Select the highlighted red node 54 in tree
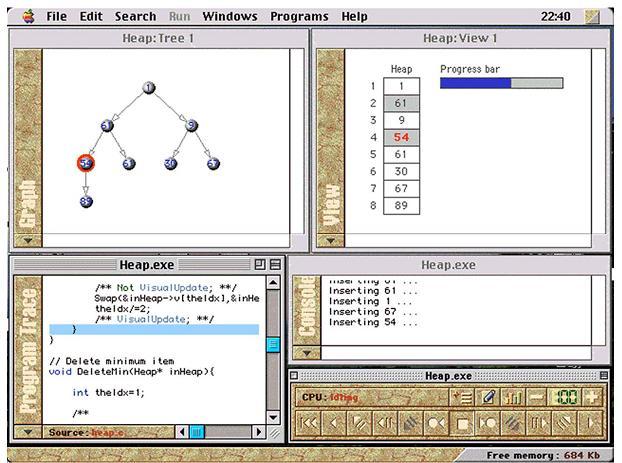Screen dimensions: 622x463 (86, 163)
